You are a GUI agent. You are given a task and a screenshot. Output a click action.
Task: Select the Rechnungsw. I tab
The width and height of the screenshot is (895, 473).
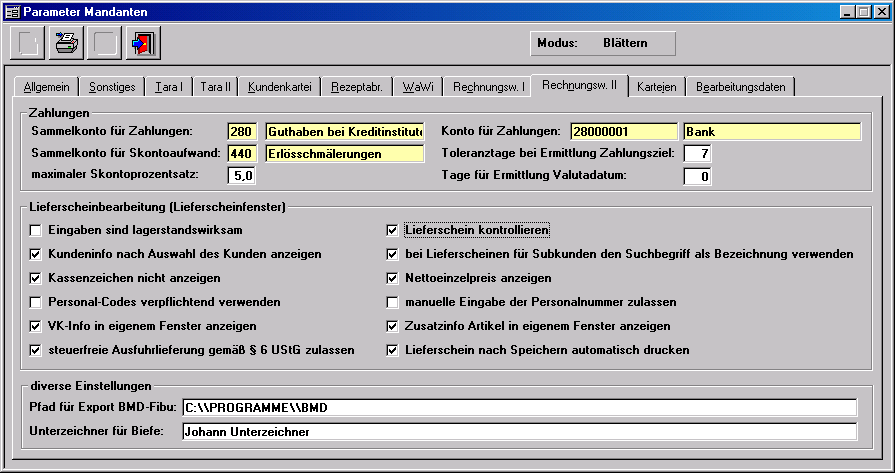488,87
